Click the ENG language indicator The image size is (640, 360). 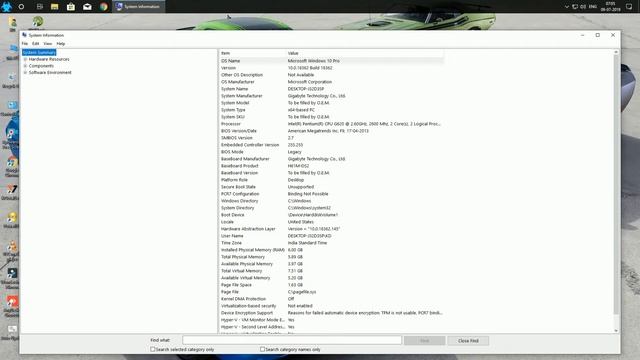(x=593, y=7)
